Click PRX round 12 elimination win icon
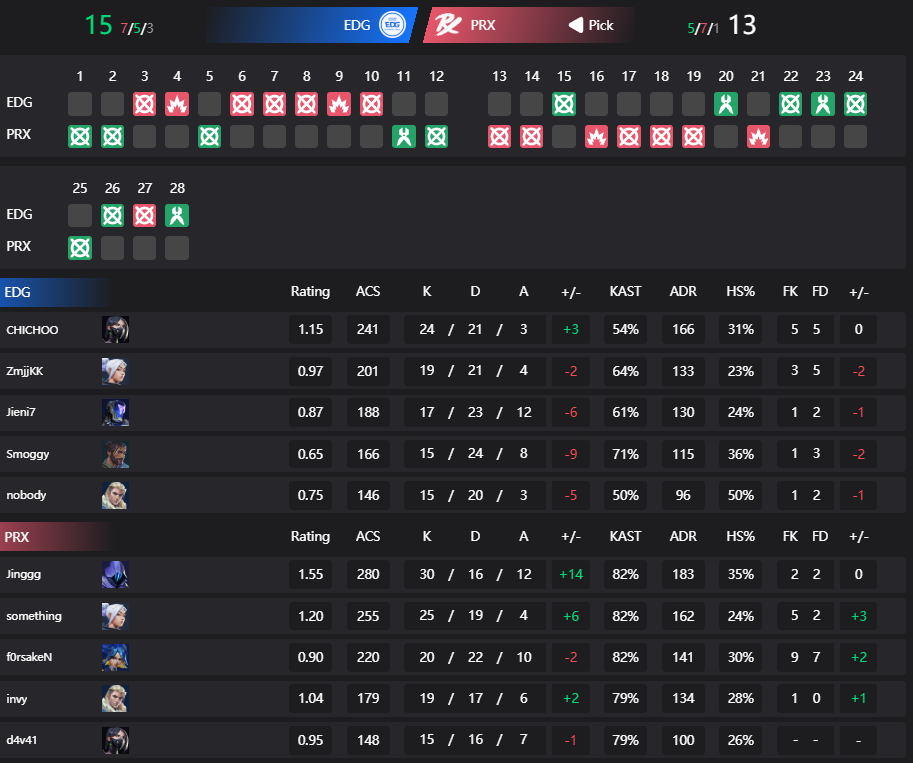 point(436,137)
